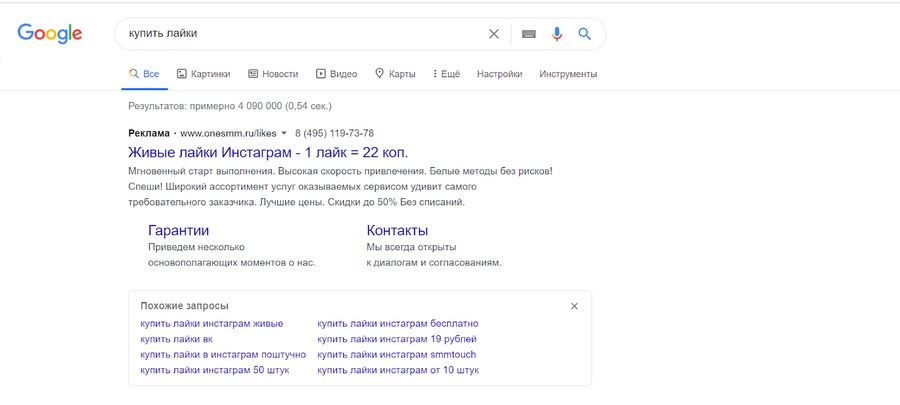900x405 pixels.
Task: Click the www.onesmm.ru/likes ad URL
Action: tap(228, 134)
